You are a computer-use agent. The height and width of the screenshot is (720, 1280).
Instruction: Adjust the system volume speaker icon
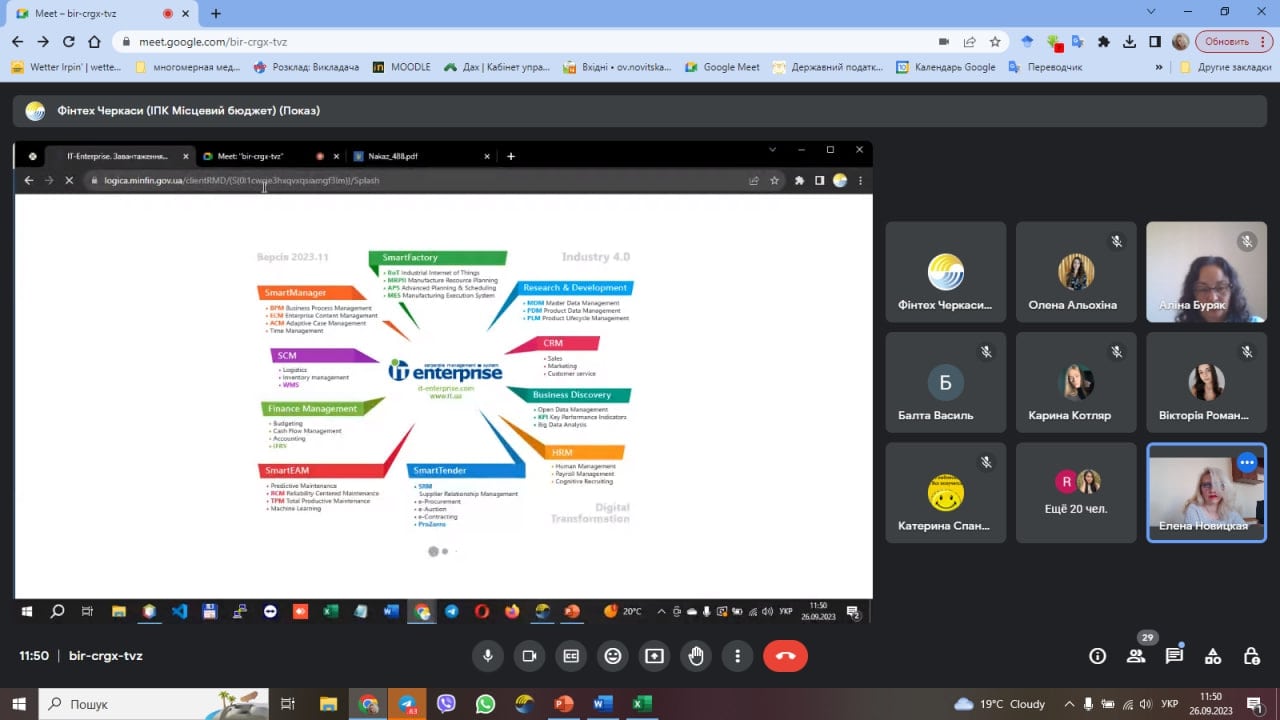pyautogui.click(x=1144, y=704)
